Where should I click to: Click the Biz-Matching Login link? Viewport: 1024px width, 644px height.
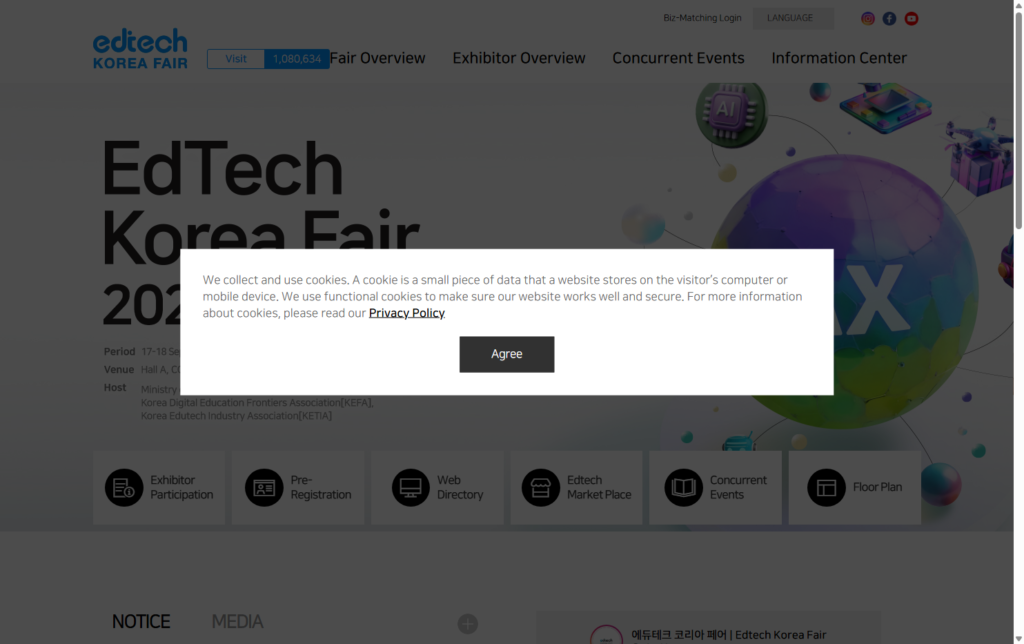[702, 18]
